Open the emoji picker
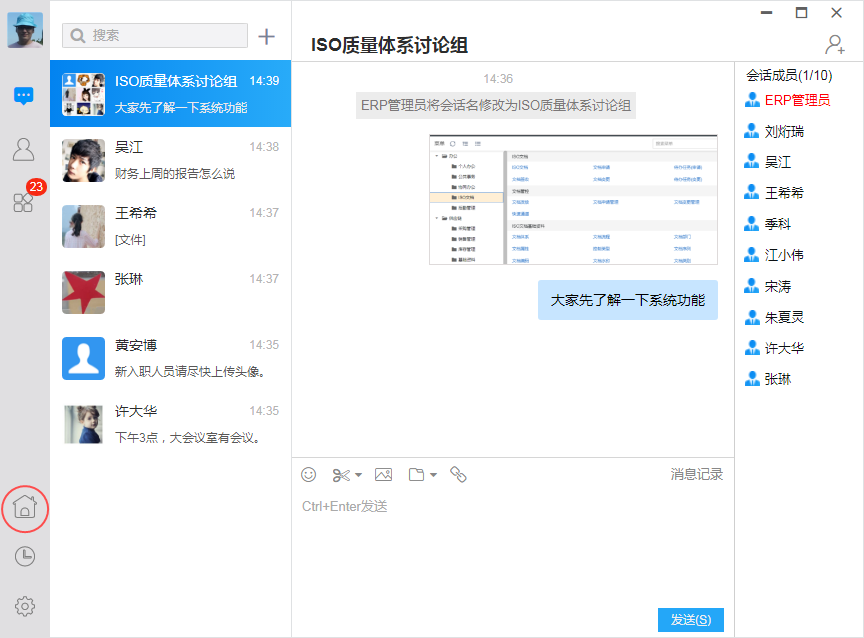 pyautogui.click(x=308, y=474)
